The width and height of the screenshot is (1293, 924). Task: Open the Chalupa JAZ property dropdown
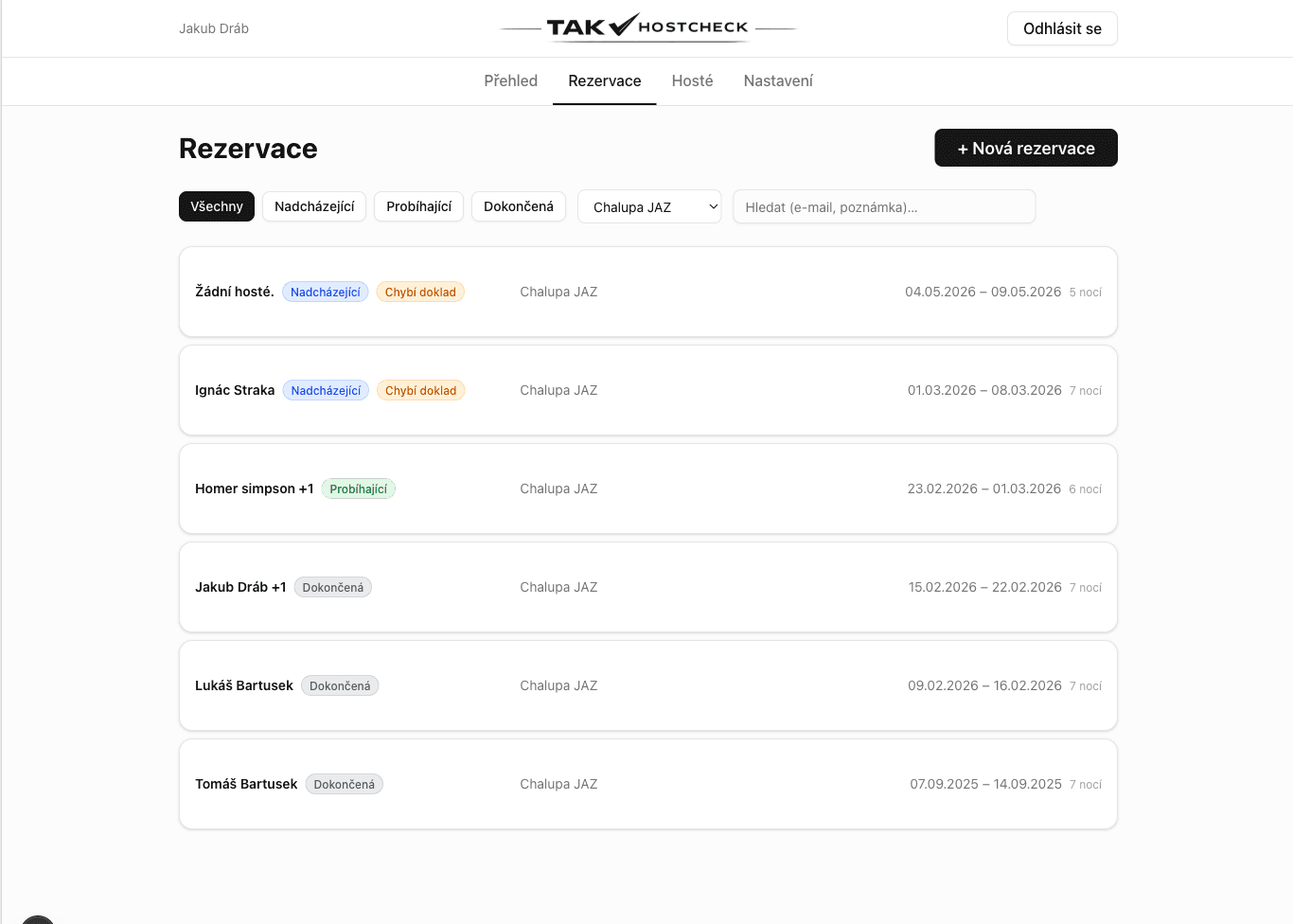pos(649,206)
